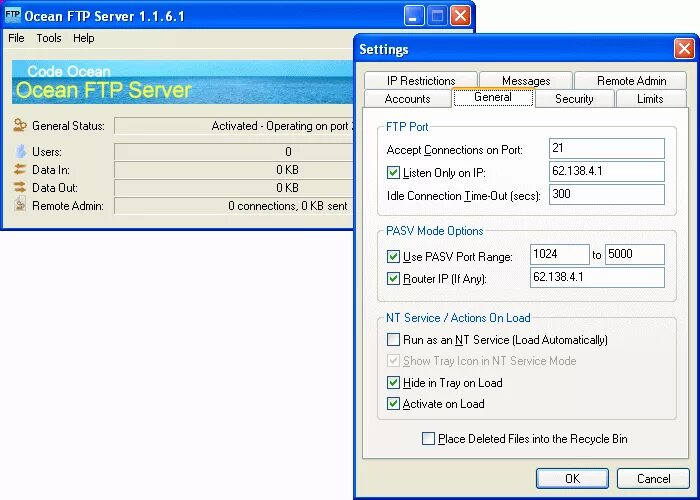
Task: Click the Router IP address field
Action: 597,277
